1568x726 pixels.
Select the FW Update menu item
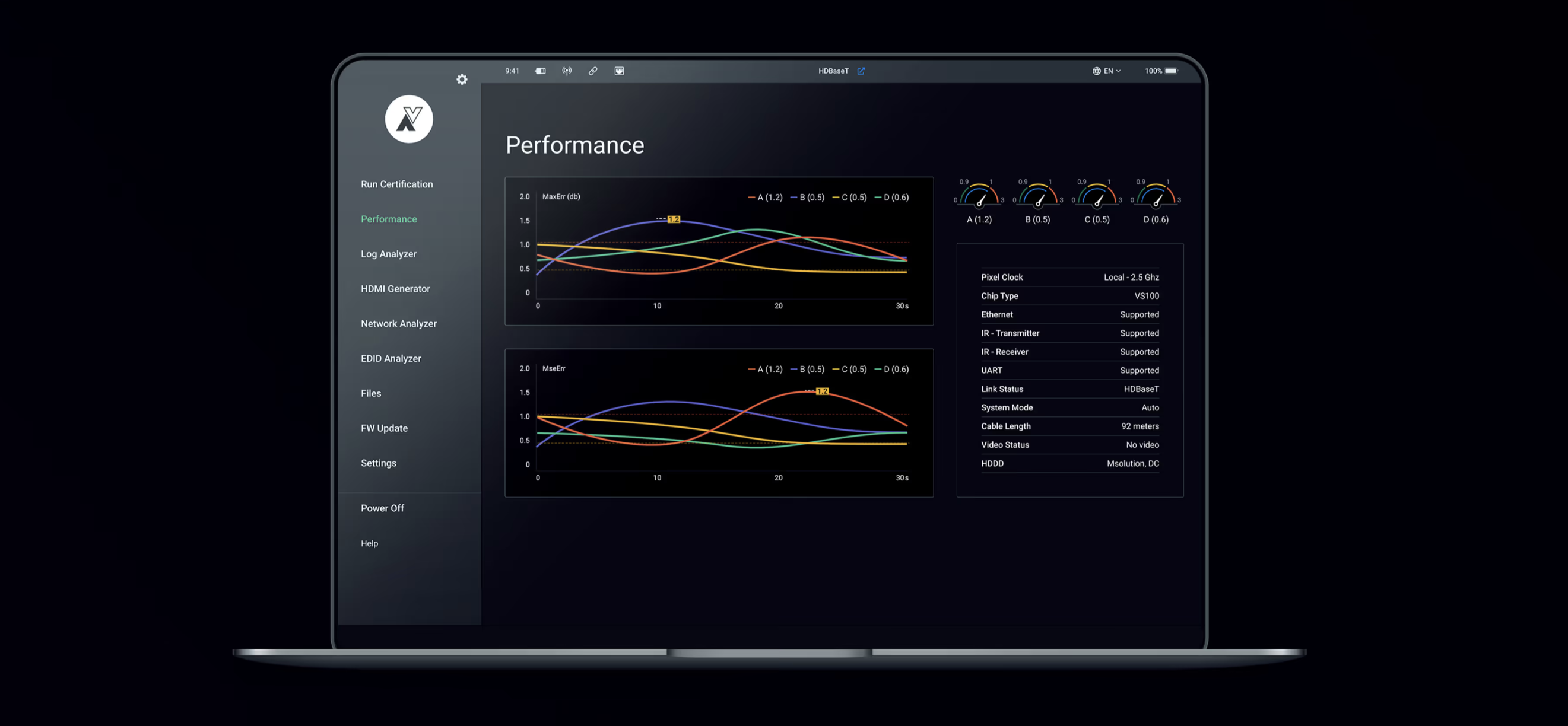pos(384,428)
